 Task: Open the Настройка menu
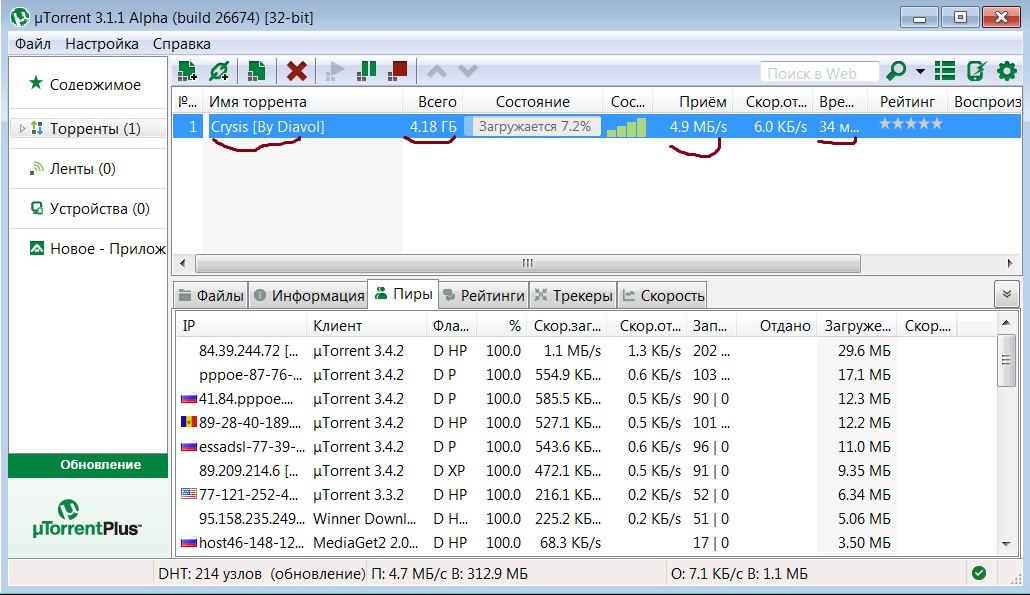pyautogui.click(x=102, y=44)
